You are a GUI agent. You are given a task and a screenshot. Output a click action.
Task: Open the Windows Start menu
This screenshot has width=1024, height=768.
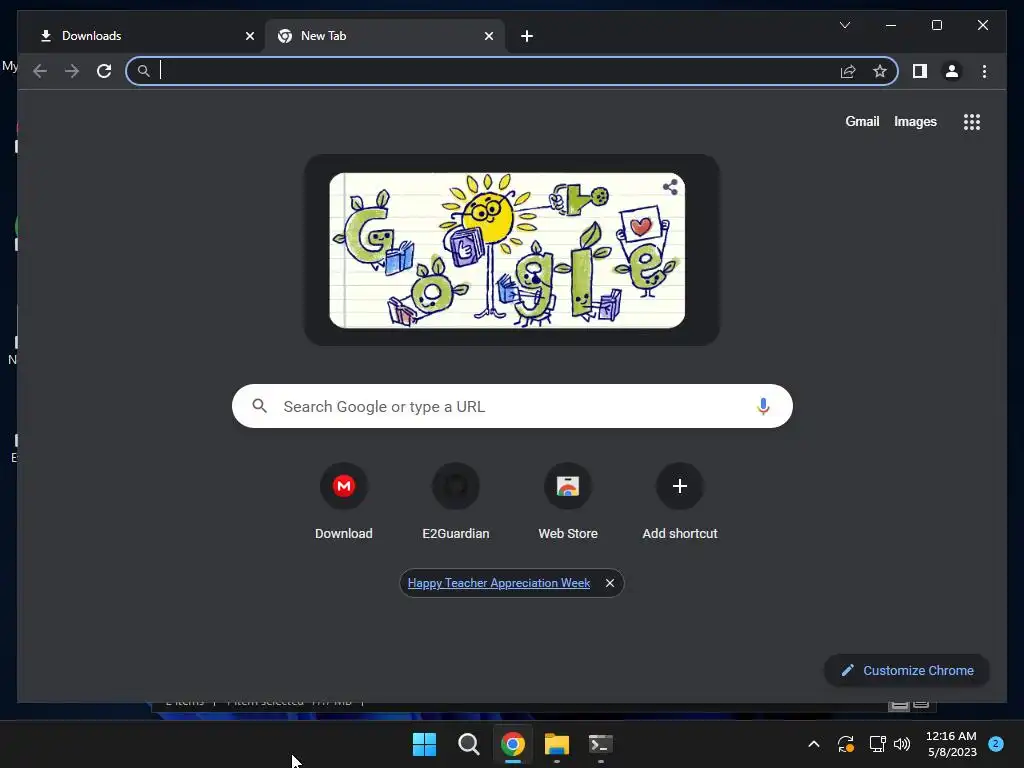[424, 744]
